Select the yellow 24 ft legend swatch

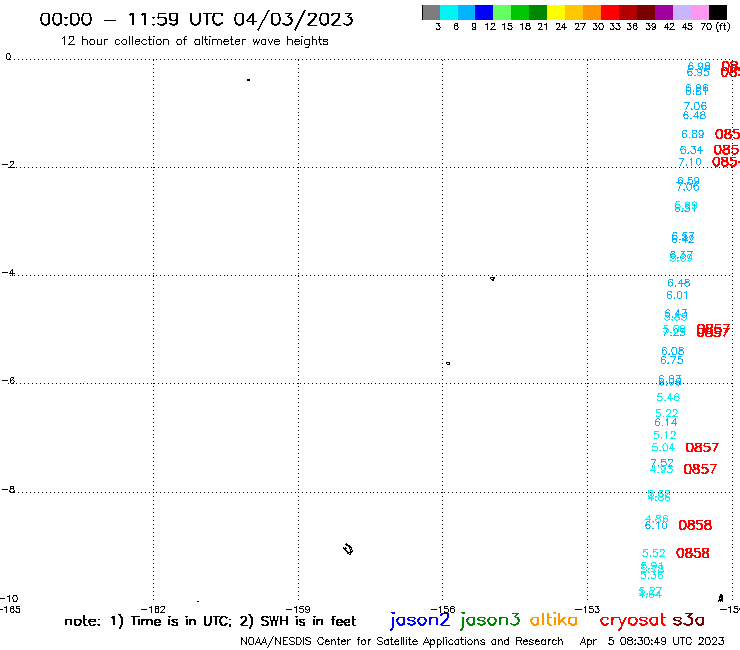(x=556, y=12)
